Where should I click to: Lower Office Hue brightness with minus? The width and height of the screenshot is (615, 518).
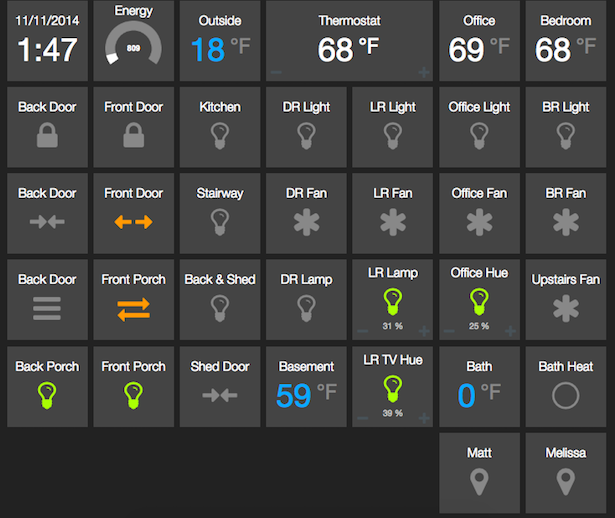(449, 331)
